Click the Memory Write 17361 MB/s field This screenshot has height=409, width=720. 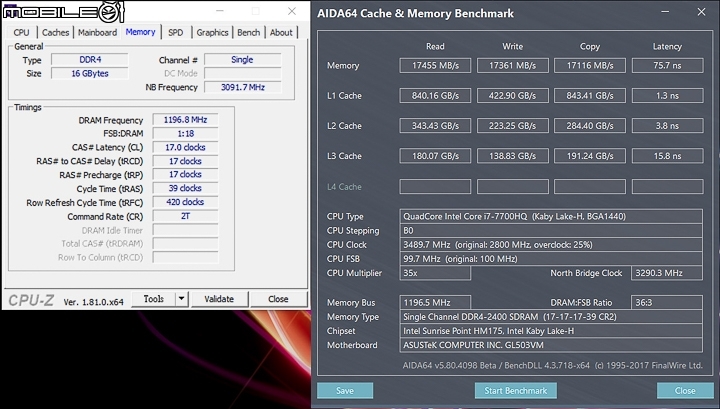(x=512, y=66)
